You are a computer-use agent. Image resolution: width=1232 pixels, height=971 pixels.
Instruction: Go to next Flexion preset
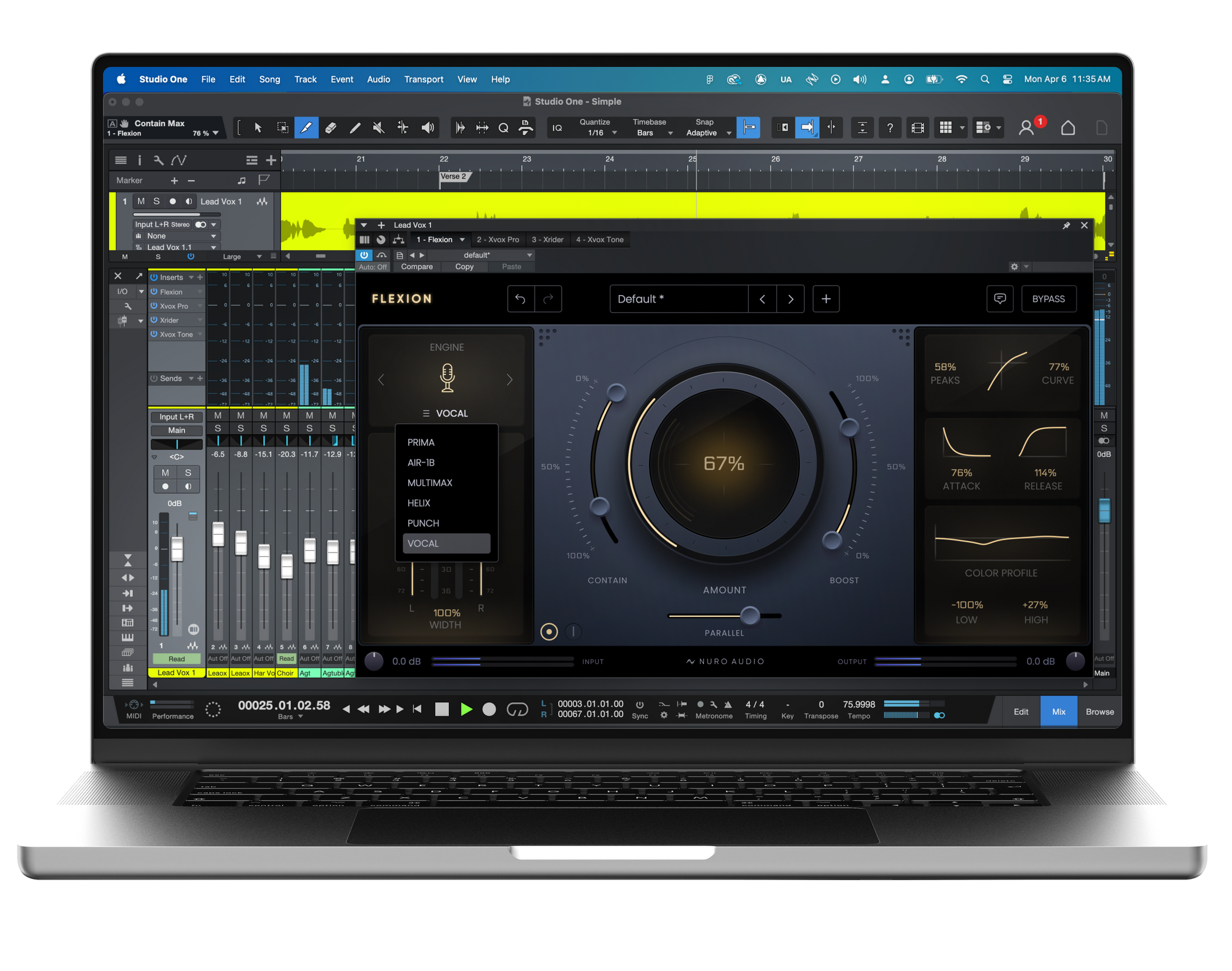pos(790,299)
